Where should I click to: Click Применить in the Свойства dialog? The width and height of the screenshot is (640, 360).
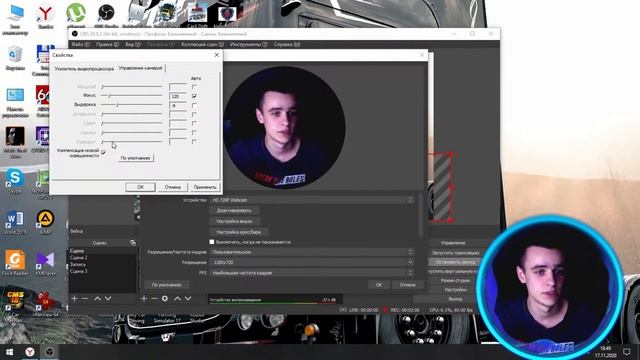click(x=205, y=187)
